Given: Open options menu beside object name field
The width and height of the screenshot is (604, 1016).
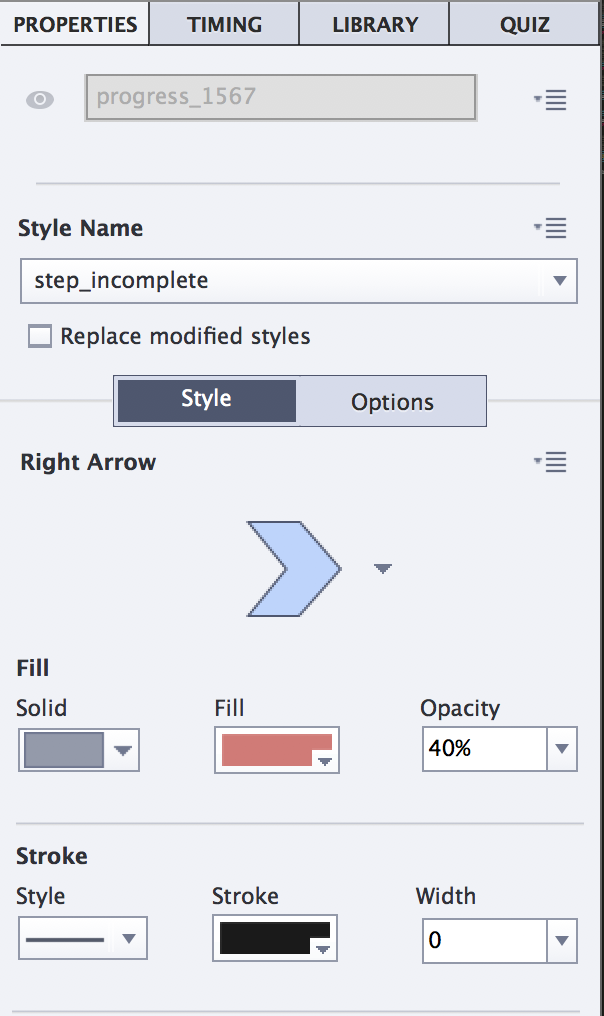Looking at the screenshot, I should point(550,100).
